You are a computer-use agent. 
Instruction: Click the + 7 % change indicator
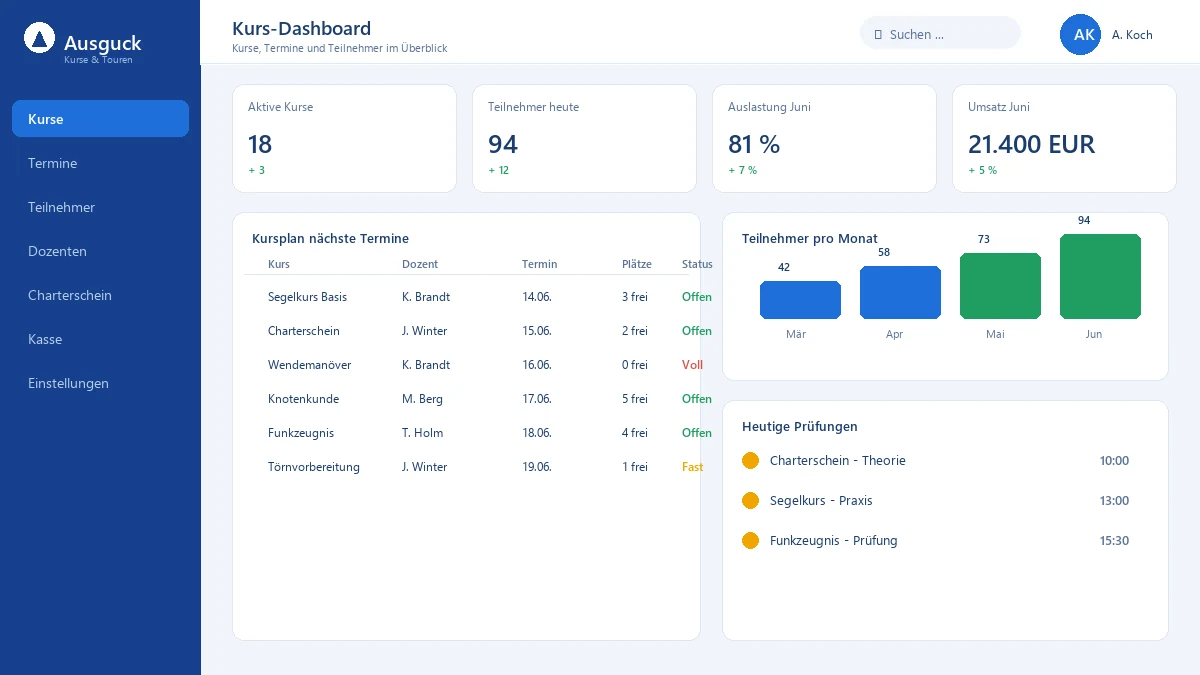[742, 170]
